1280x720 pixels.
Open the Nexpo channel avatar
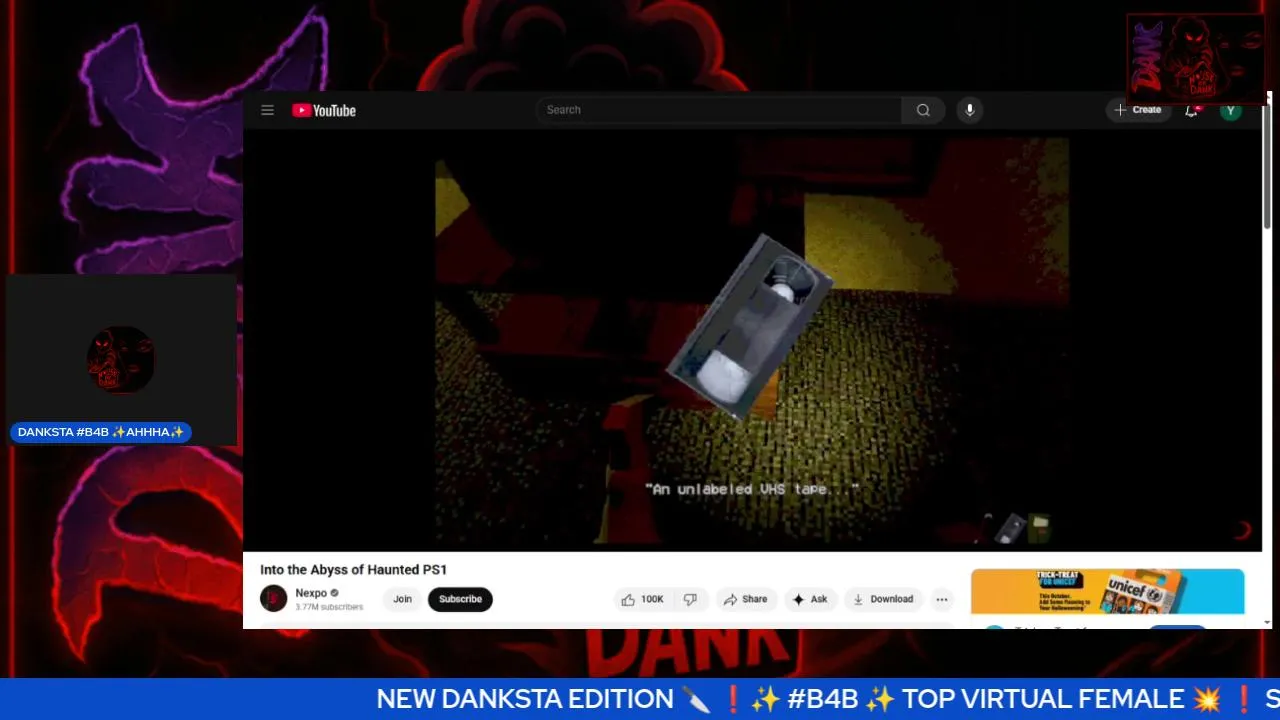273,598
